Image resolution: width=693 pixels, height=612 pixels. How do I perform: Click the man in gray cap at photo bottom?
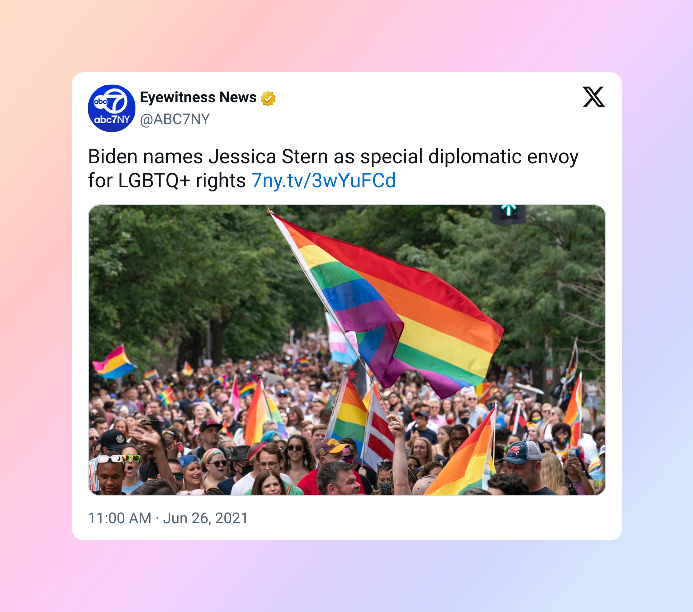[x=525, y=467]
